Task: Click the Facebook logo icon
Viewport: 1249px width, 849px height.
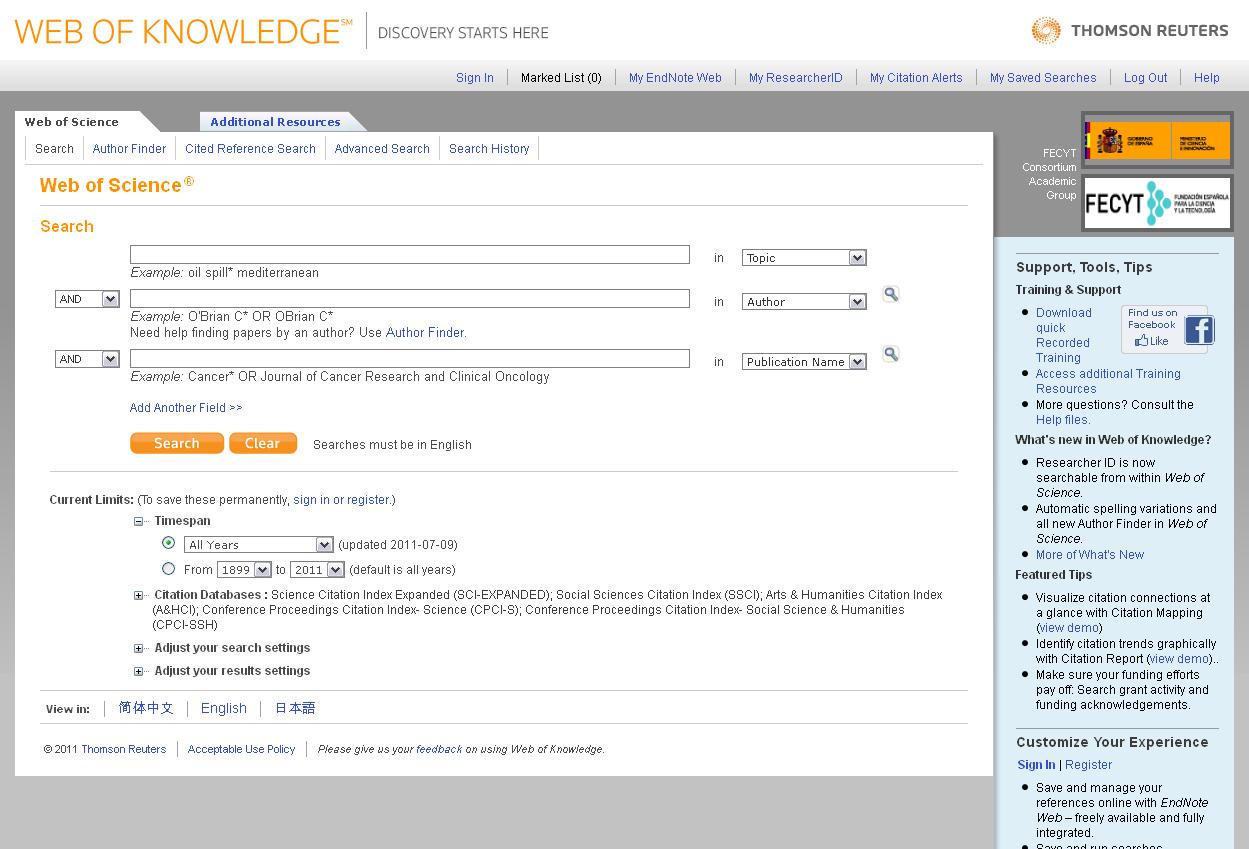Action: click(x=1199, y=330)
